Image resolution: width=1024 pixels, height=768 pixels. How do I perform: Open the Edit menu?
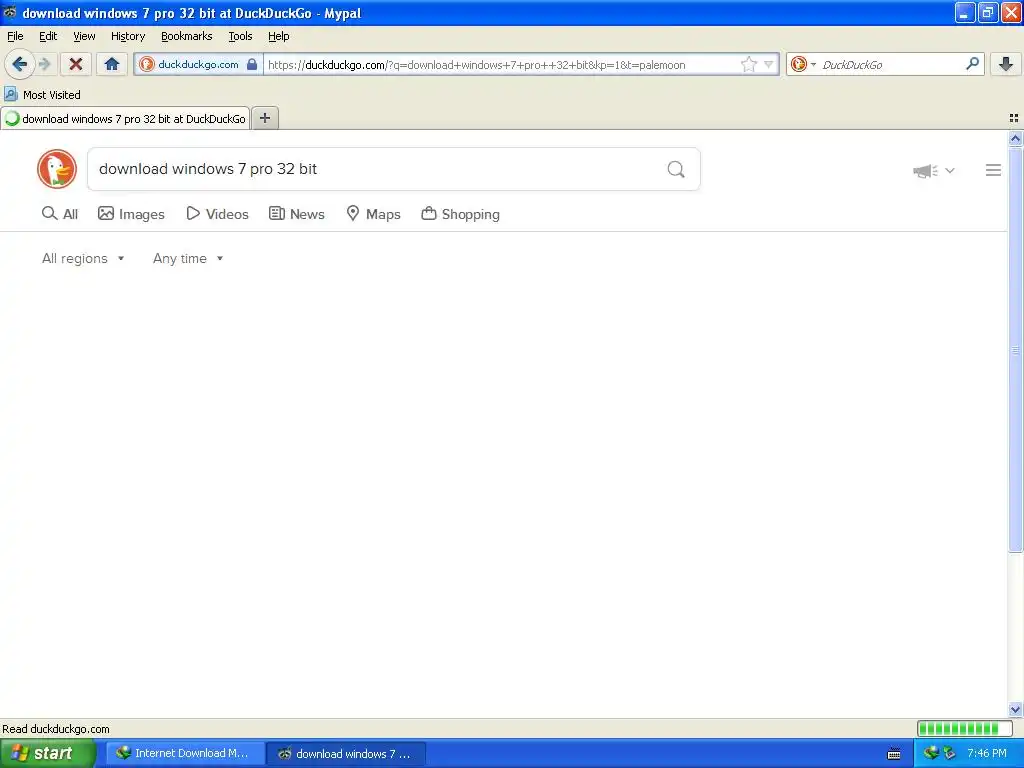point(48,36)
